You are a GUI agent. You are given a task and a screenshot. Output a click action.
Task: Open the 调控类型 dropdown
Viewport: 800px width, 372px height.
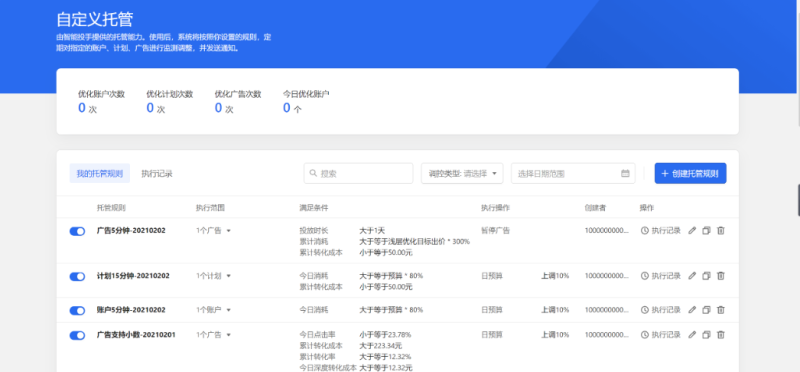[x=462, y=173]
